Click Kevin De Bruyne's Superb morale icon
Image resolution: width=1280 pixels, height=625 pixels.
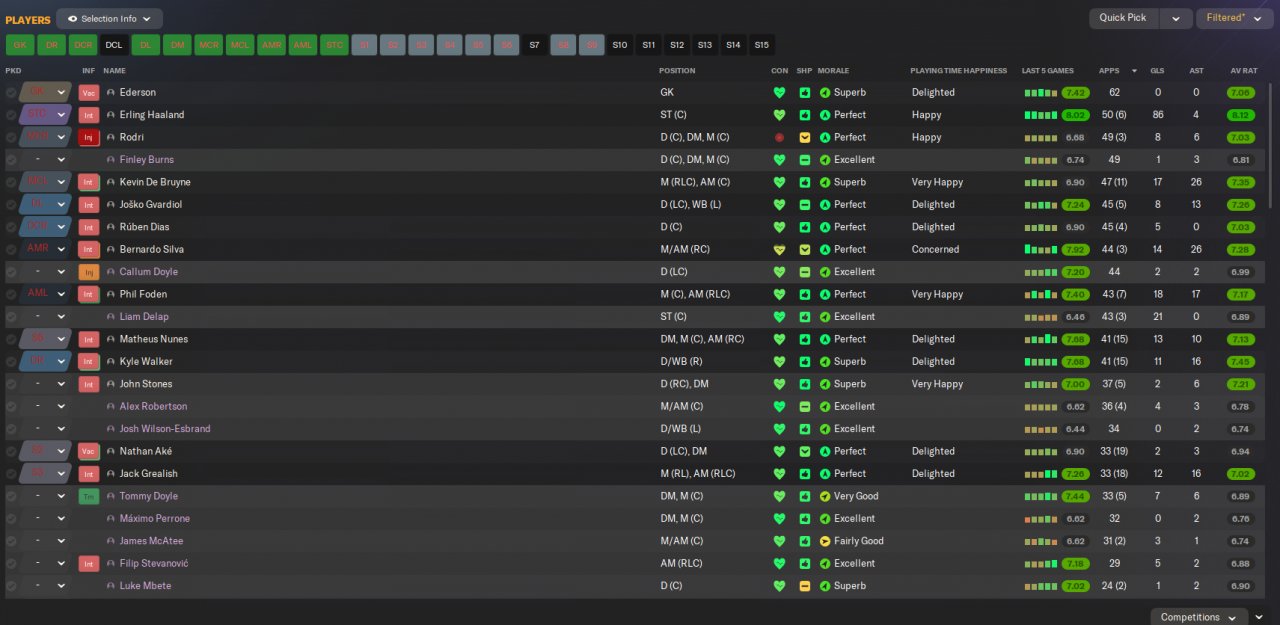825,182
